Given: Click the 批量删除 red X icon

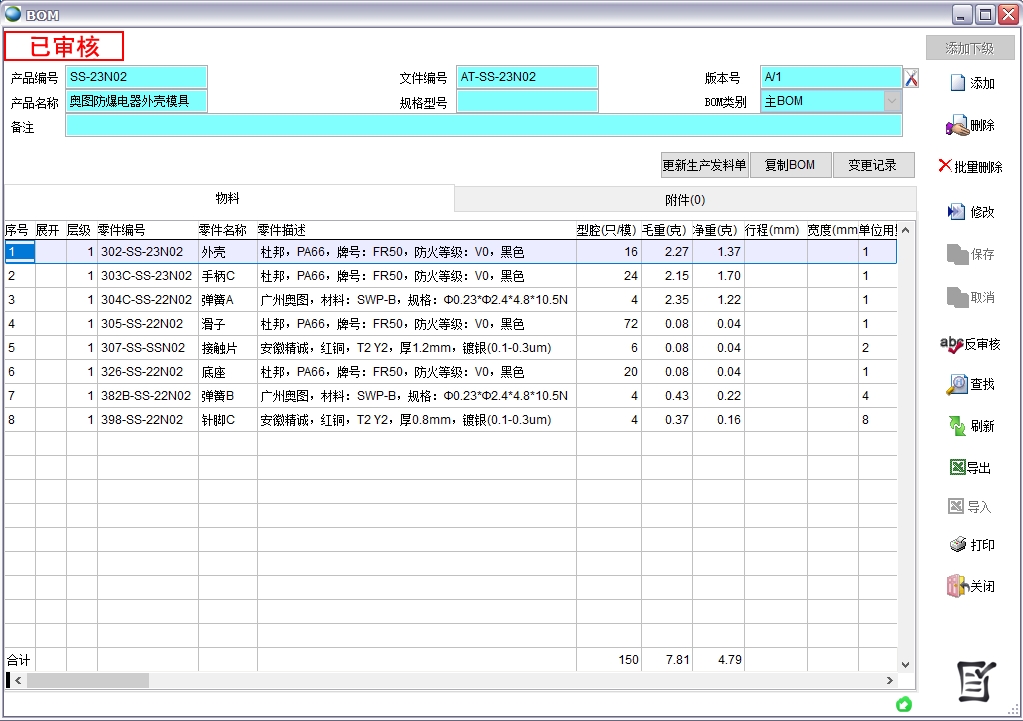Looking at the screenshot, I should pyautogui.click(x=945, y=166).
